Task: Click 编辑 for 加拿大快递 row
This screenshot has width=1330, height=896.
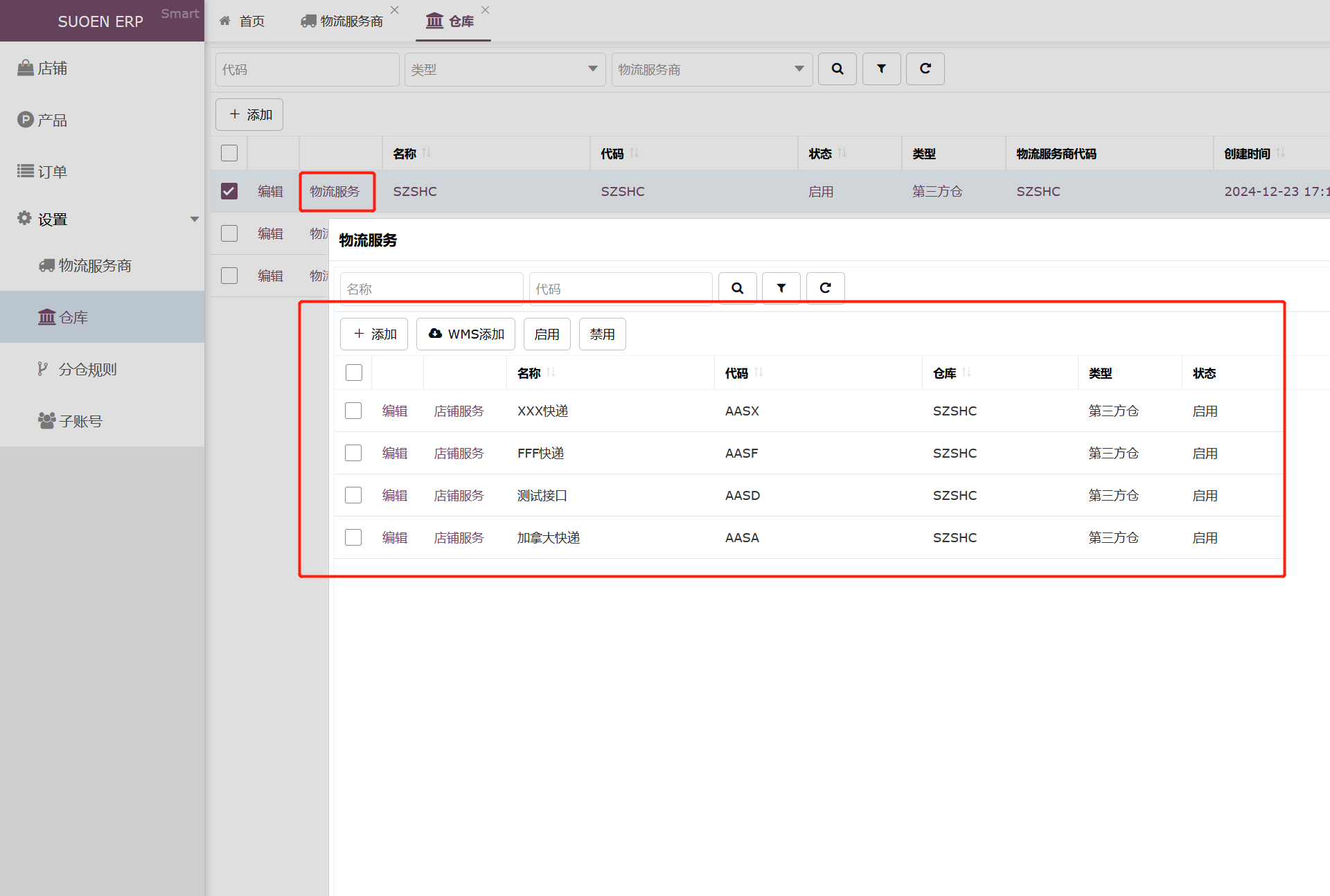Action: point(395,537)
